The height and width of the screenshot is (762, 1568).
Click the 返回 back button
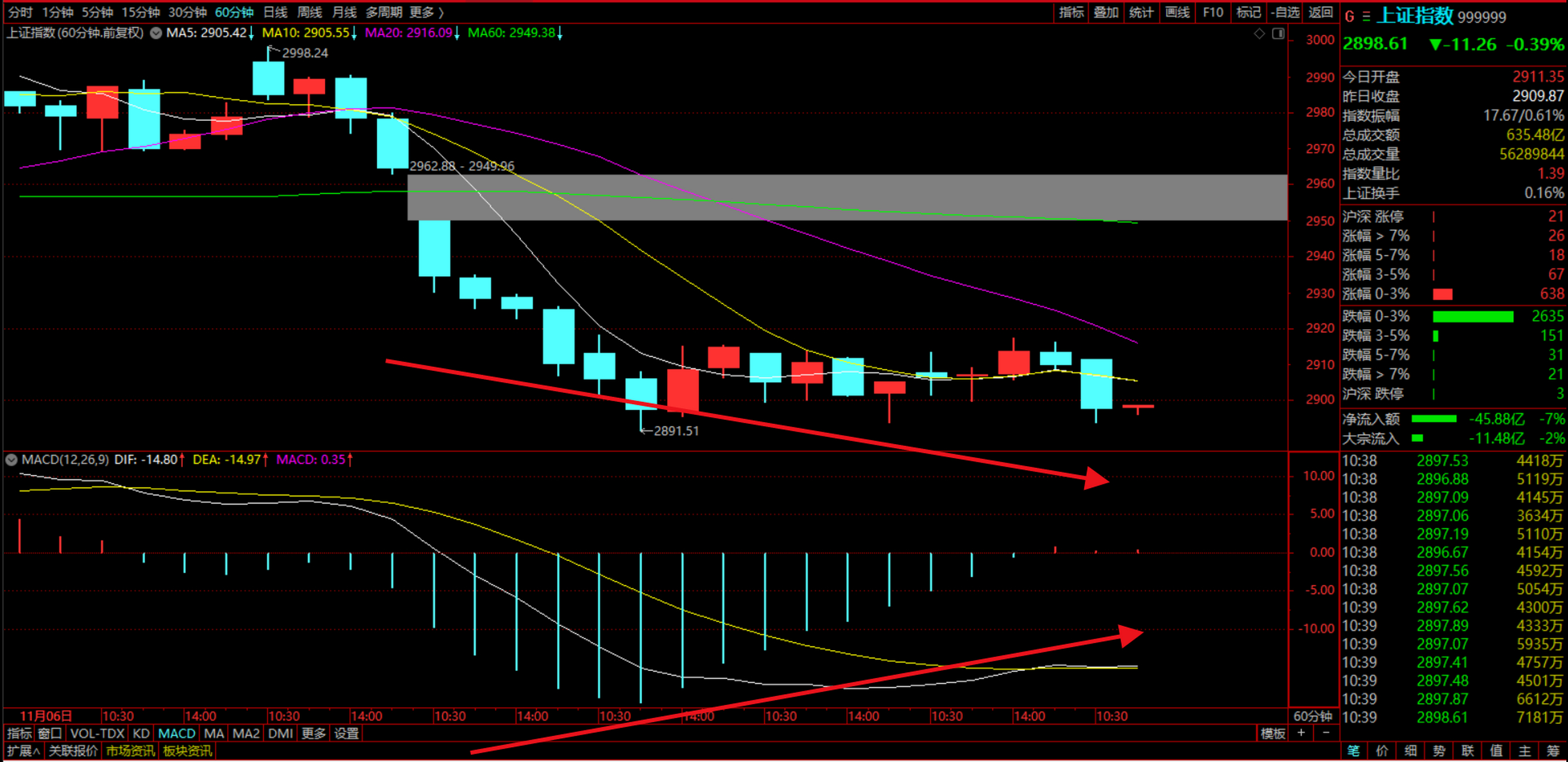click(1320, 12)
